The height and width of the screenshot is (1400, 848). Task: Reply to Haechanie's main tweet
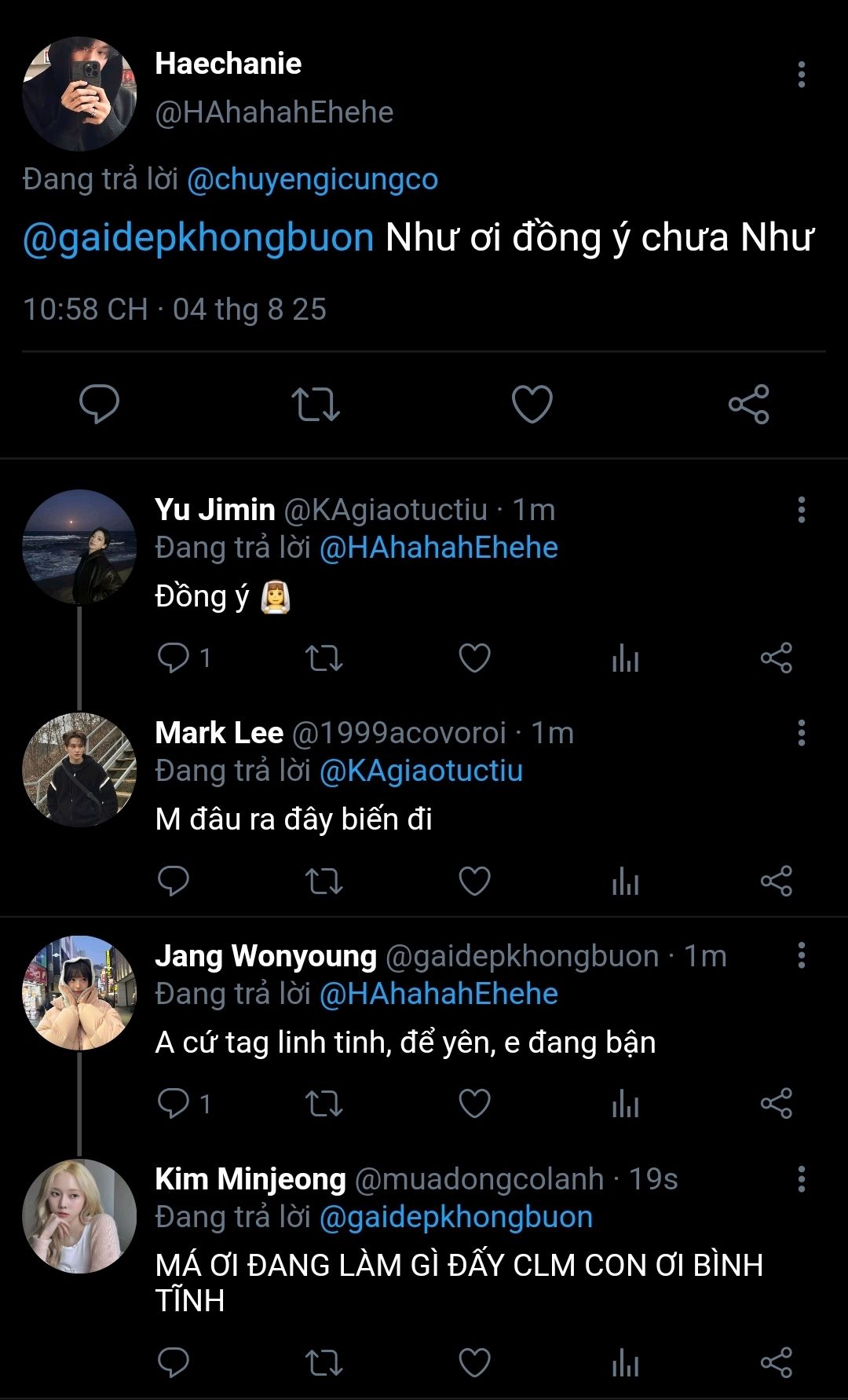pos(99,405)
